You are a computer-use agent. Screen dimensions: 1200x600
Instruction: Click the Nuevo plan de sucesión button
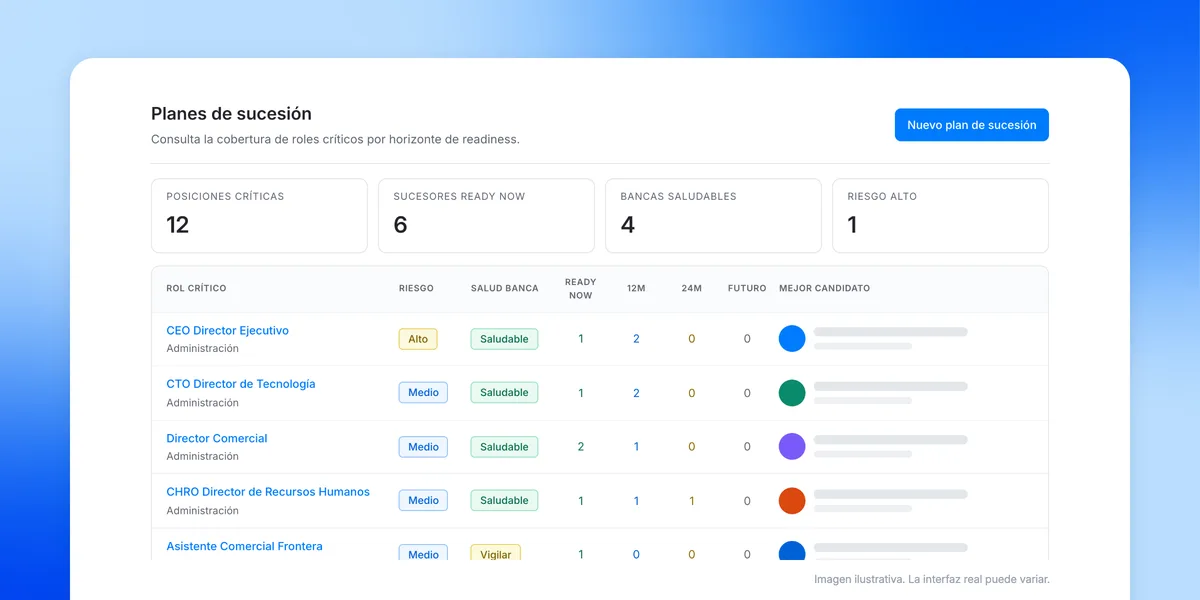pyautogui.click(x=971, y=125)
